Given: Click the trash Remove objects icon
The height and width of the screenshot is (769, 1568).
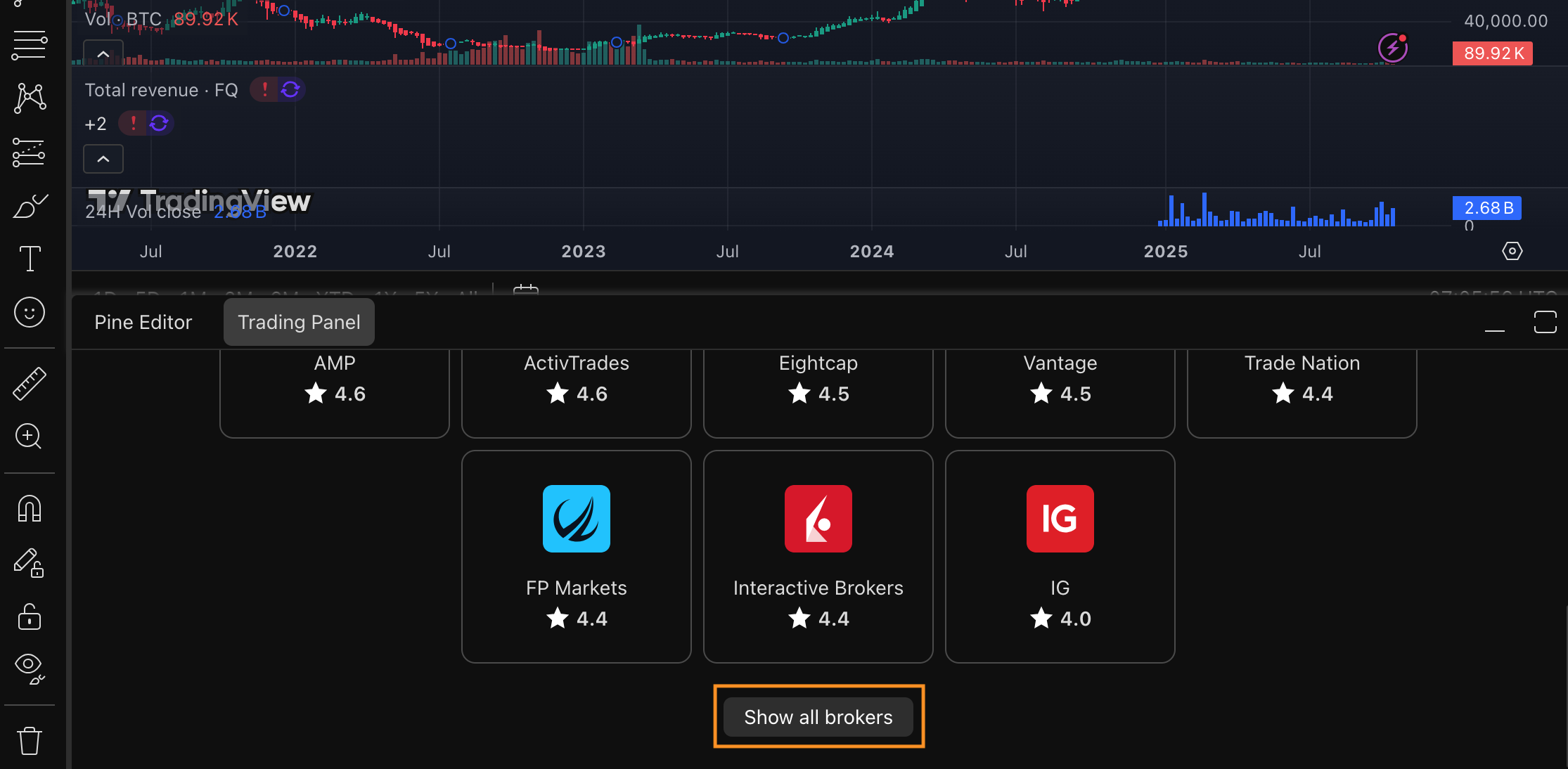Looking at the screenshot, I should 30,740.
